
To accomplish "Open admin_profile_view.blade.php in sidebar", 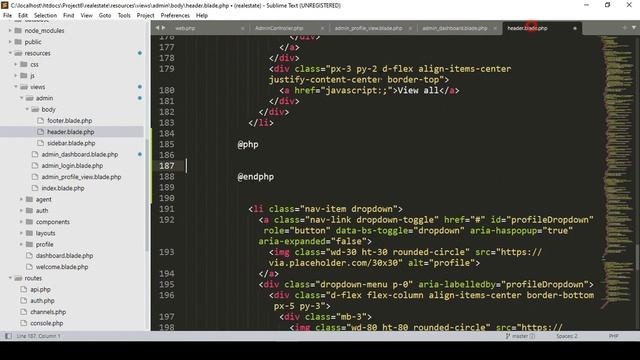I will 81,177.
